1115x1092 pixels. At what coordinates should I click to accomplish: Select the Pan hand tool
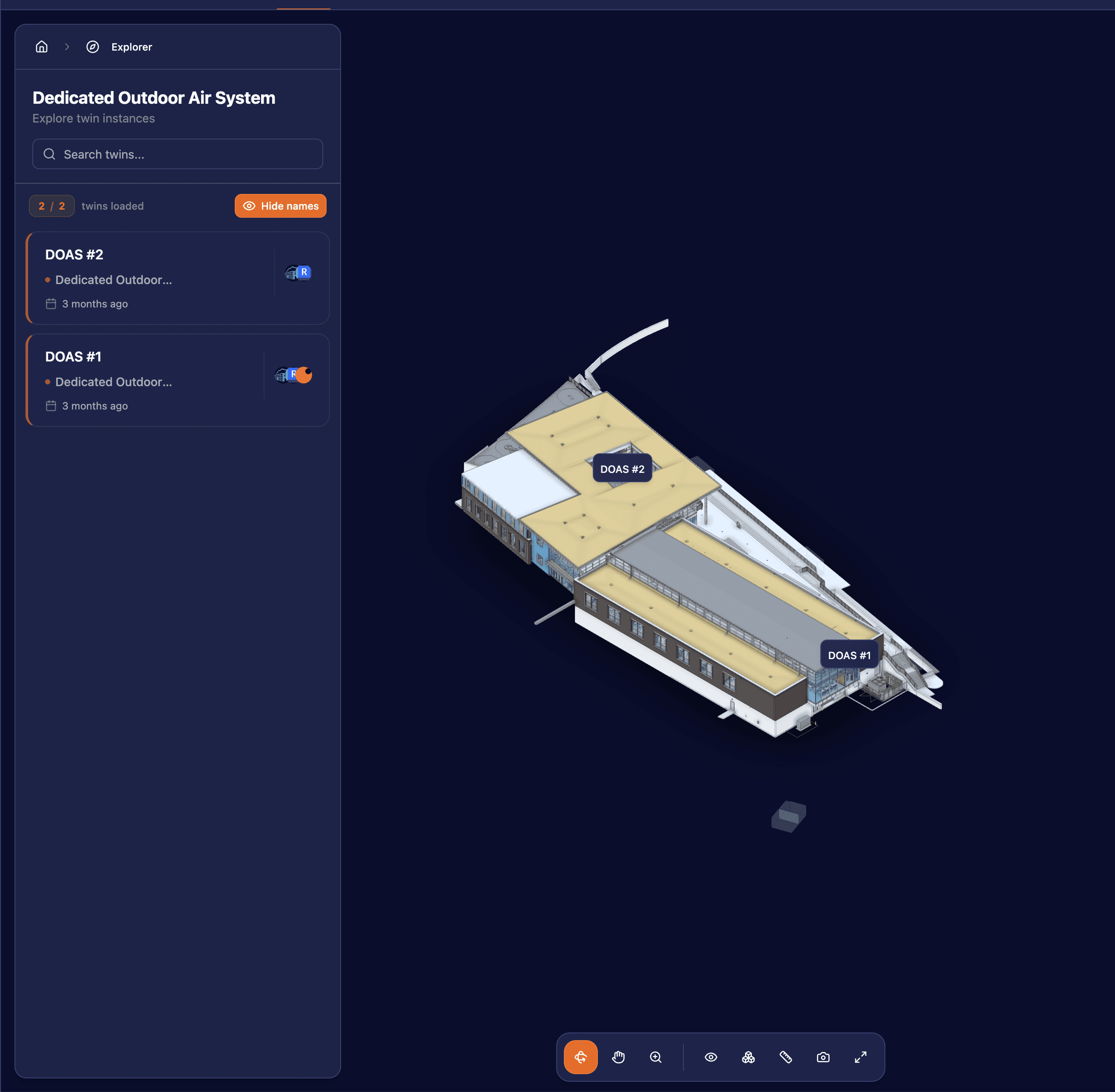618,1057
